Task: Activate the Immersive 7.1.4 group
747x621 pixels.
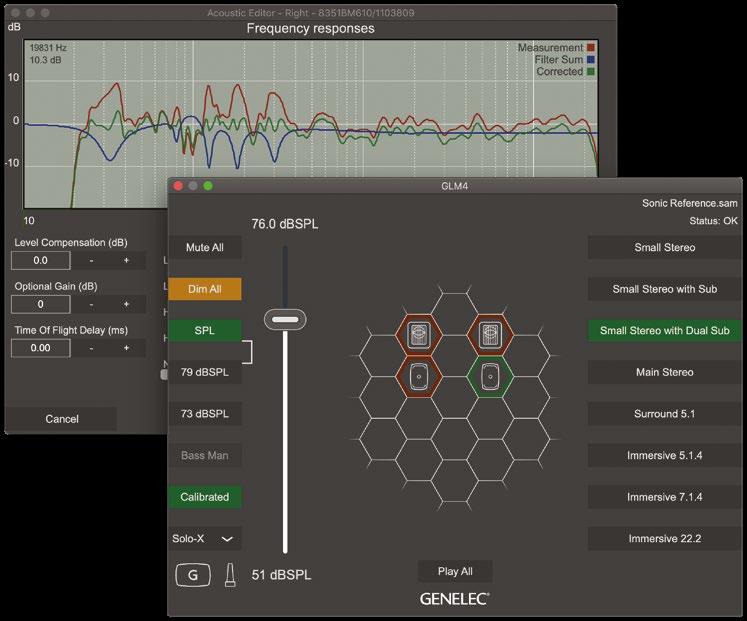Action: click(x=665, y=497)
